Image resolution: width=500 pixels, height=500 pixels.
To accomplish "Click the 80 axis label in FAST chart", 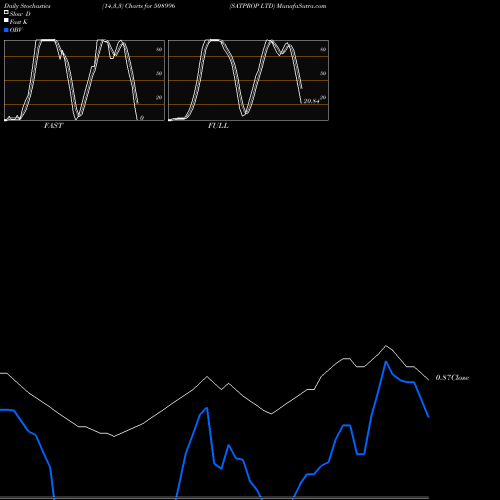I will click(159, 49).
